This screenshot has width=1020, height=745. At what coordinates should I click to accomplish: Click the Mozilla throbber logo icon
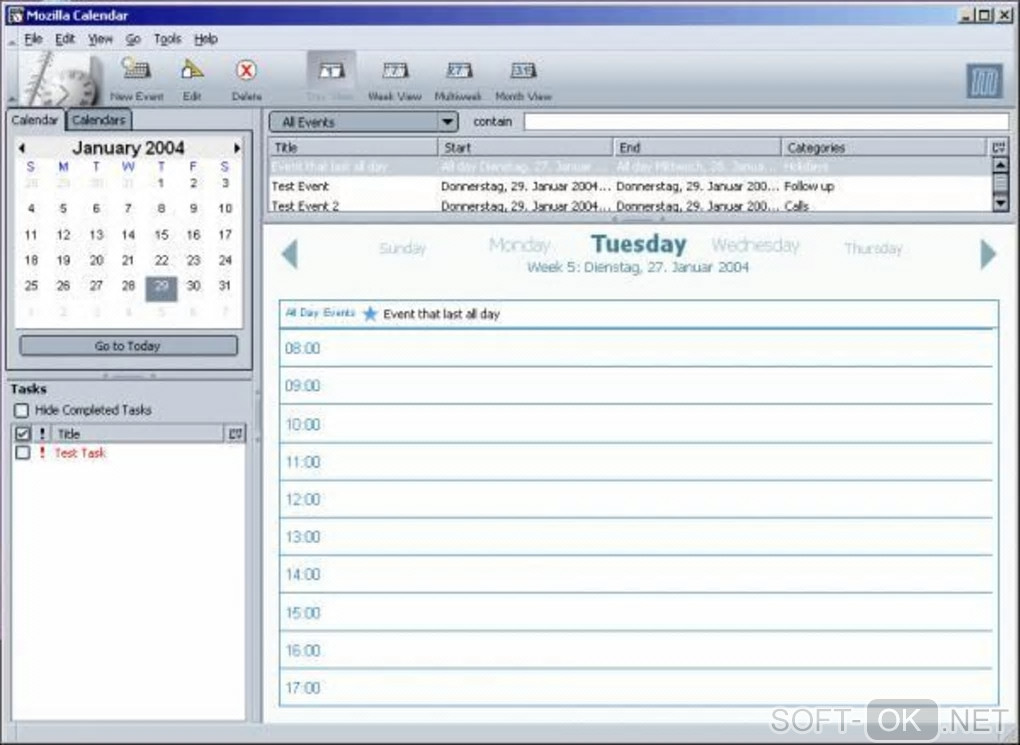(x=984, y=81)
